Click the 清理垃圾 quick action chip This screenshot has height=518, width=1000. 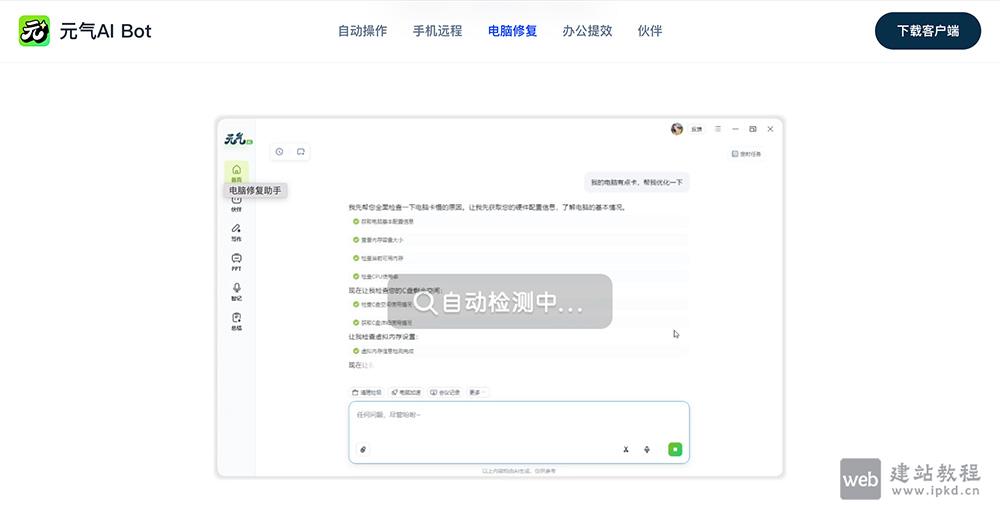pos(367,392)
